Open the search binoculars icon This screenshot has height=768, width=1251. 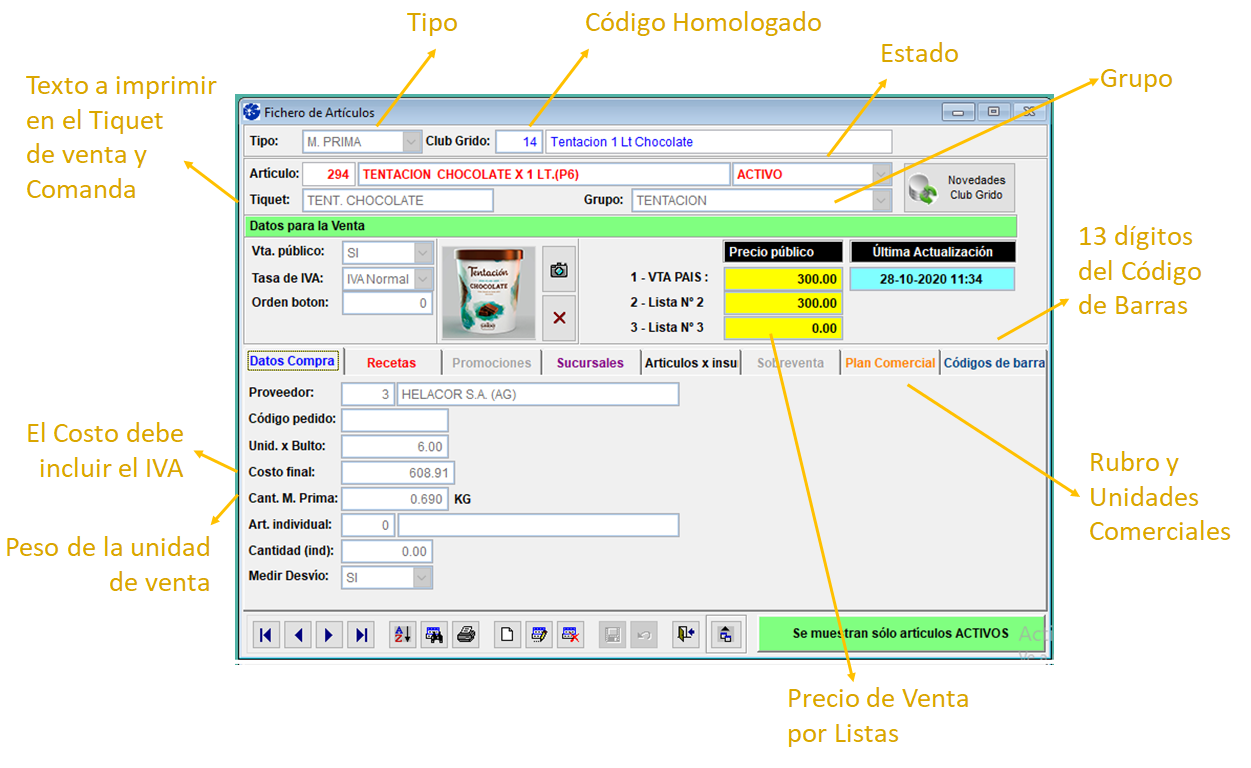coord(434,635)
